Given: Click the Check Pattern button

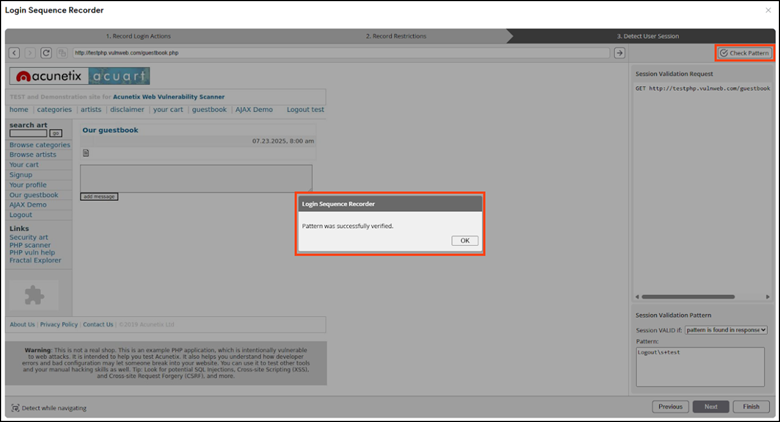Looking at the screenshot, I should click(745, 53).
